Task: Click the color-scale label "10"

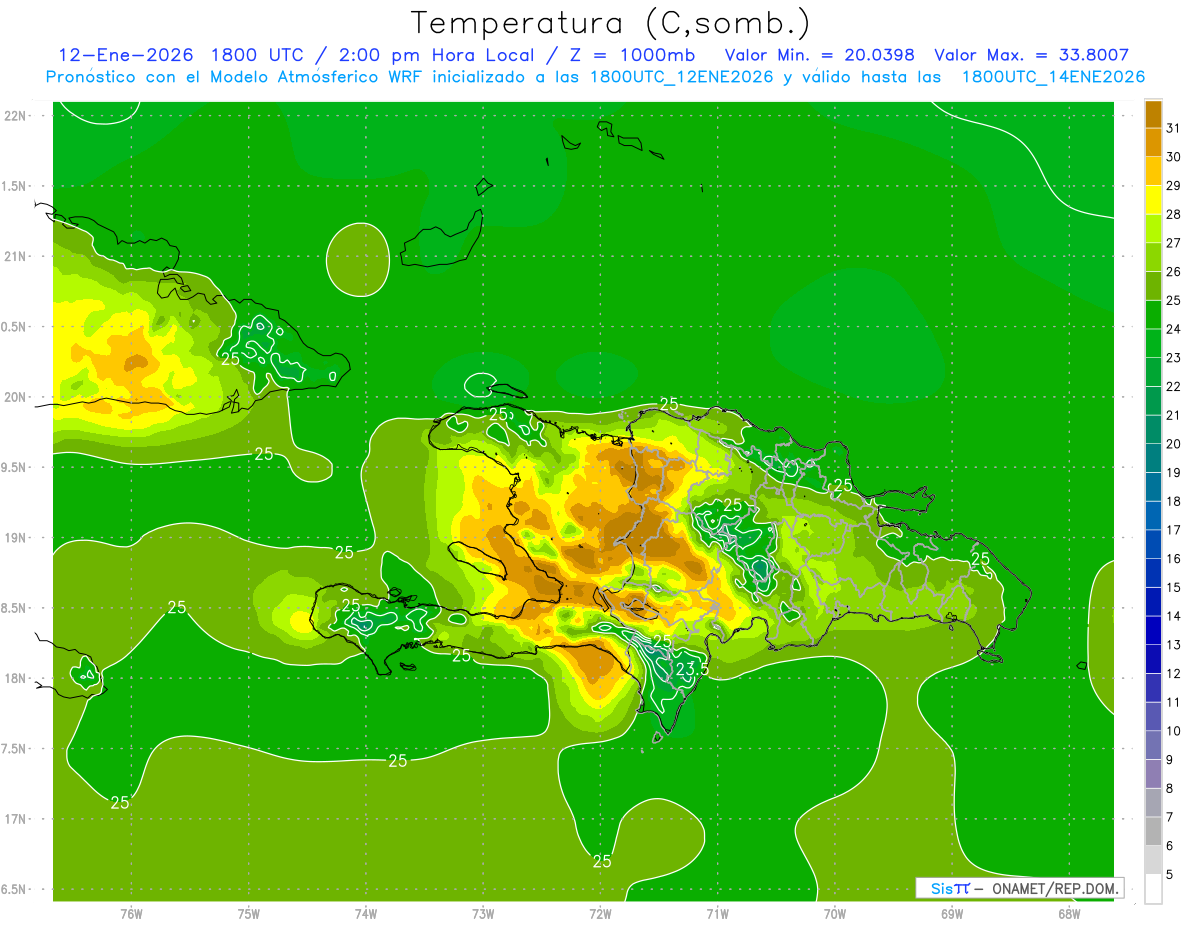Action: point(1174,731)
